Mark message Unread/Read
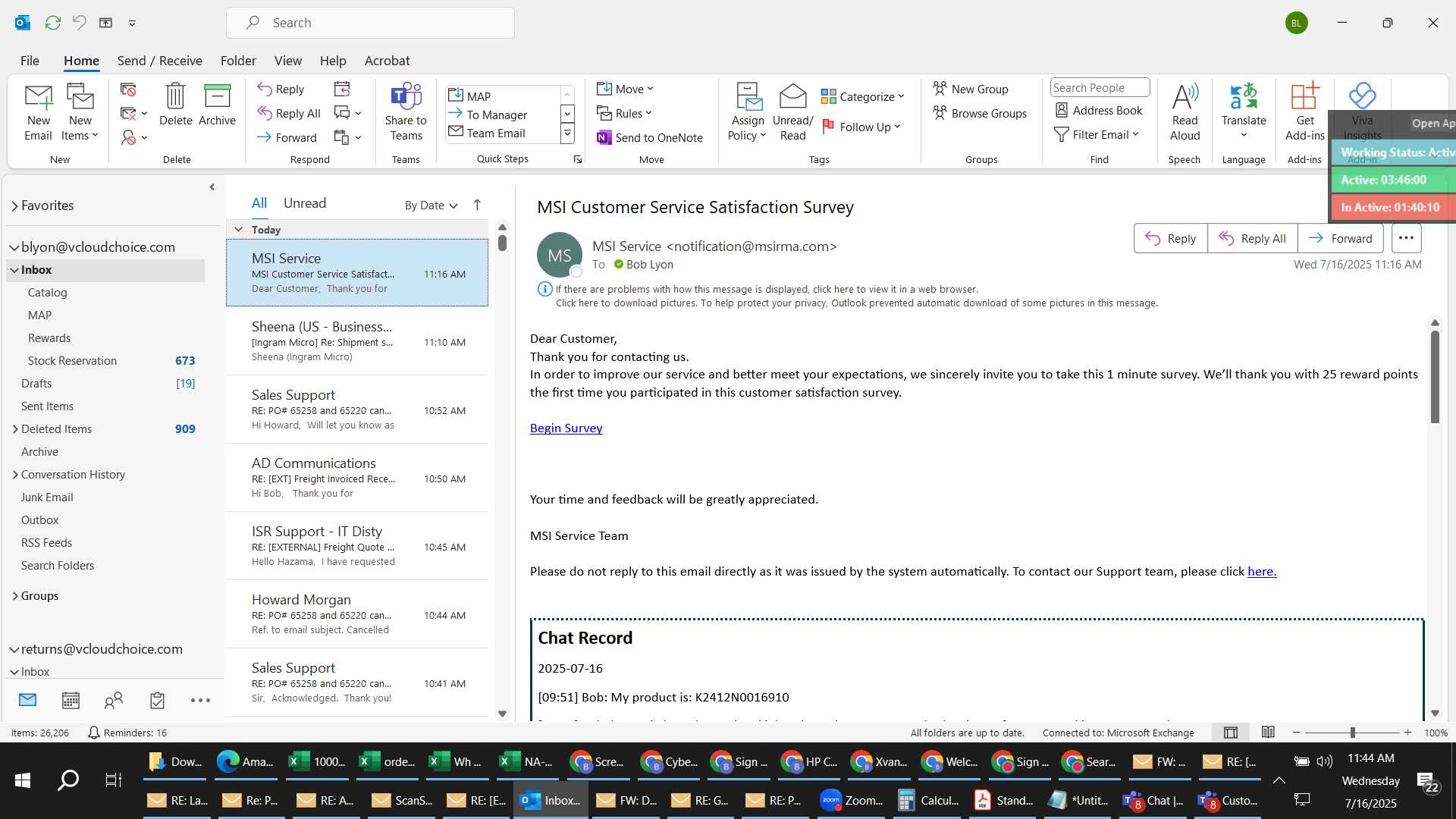The height and width of the screenshot is (819, 1456). coord(792,112)
